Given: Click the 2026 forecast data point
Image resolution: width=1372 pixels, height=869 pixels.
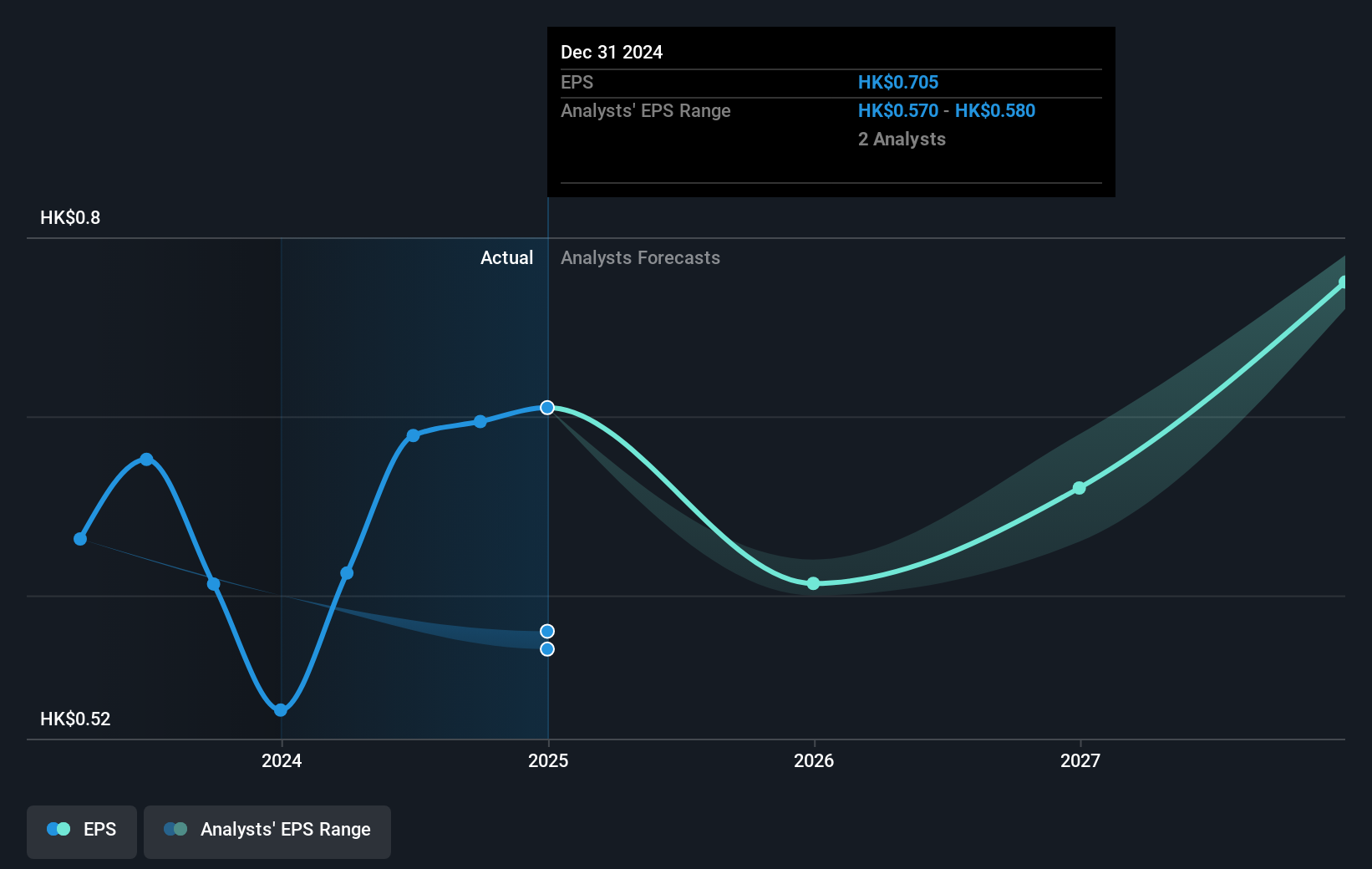Looking at the screenshot, I should 814,583.
